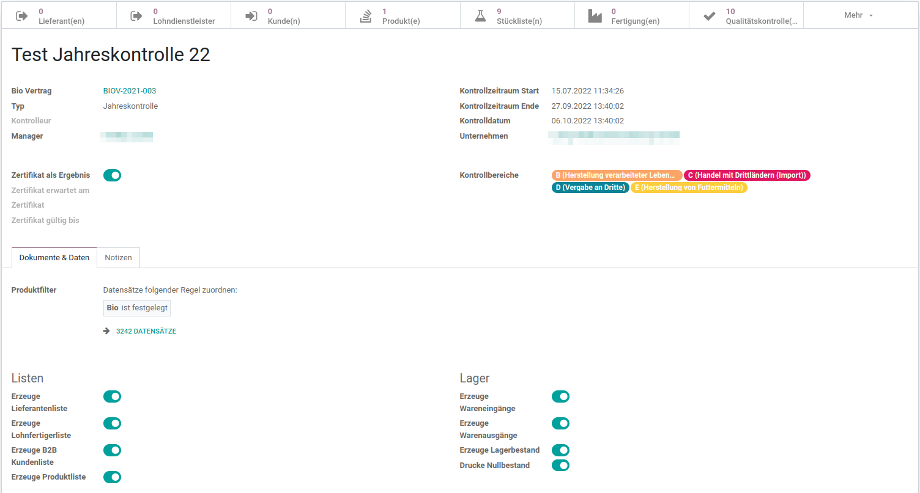The height and width of the screenshot is (493, 920).
Task: Open the Kunde(n) stat button
Action: coord(287,15)
